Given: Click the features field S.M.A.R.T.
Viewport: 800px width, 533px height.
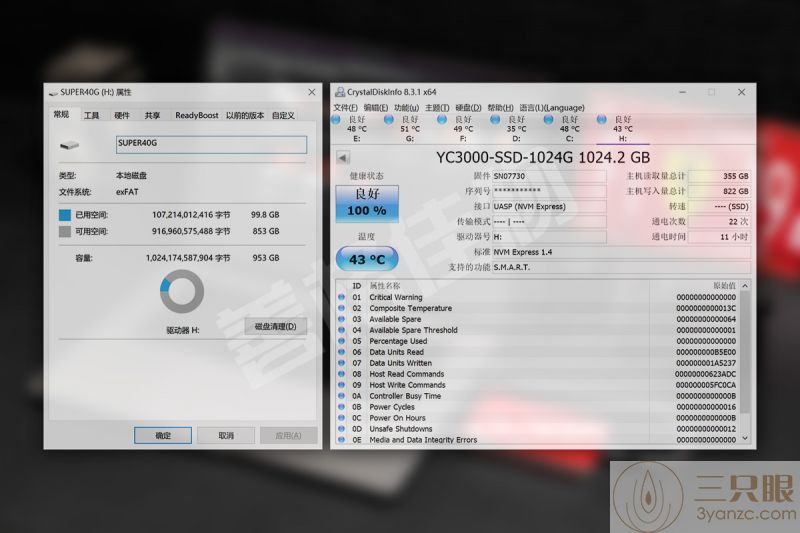Looking at the screenshot, I should pos(621,267).
